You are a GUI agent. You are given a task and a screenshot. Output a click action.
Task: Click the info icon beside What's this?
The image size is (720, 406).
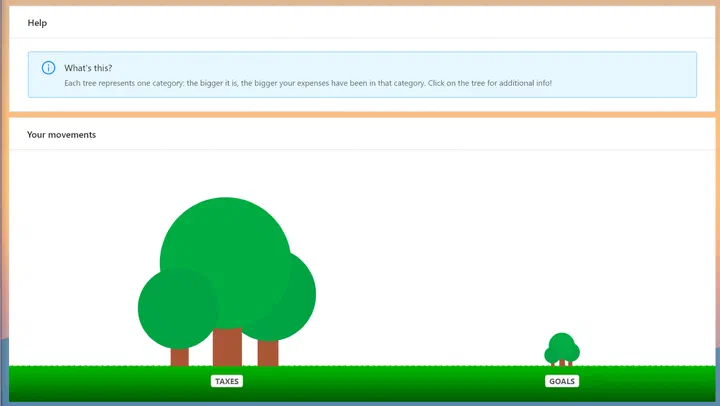(48, 68)
